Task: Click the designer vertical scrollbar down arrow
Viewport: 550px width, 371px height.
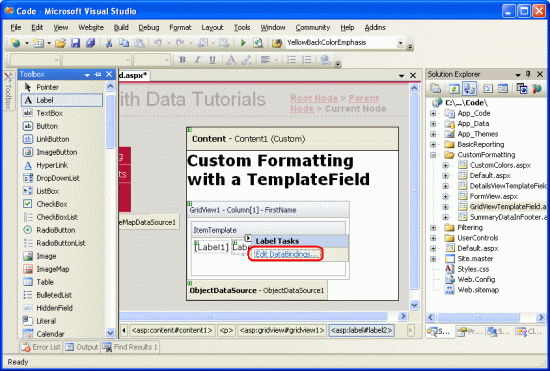Action: [x=414, y=305]
